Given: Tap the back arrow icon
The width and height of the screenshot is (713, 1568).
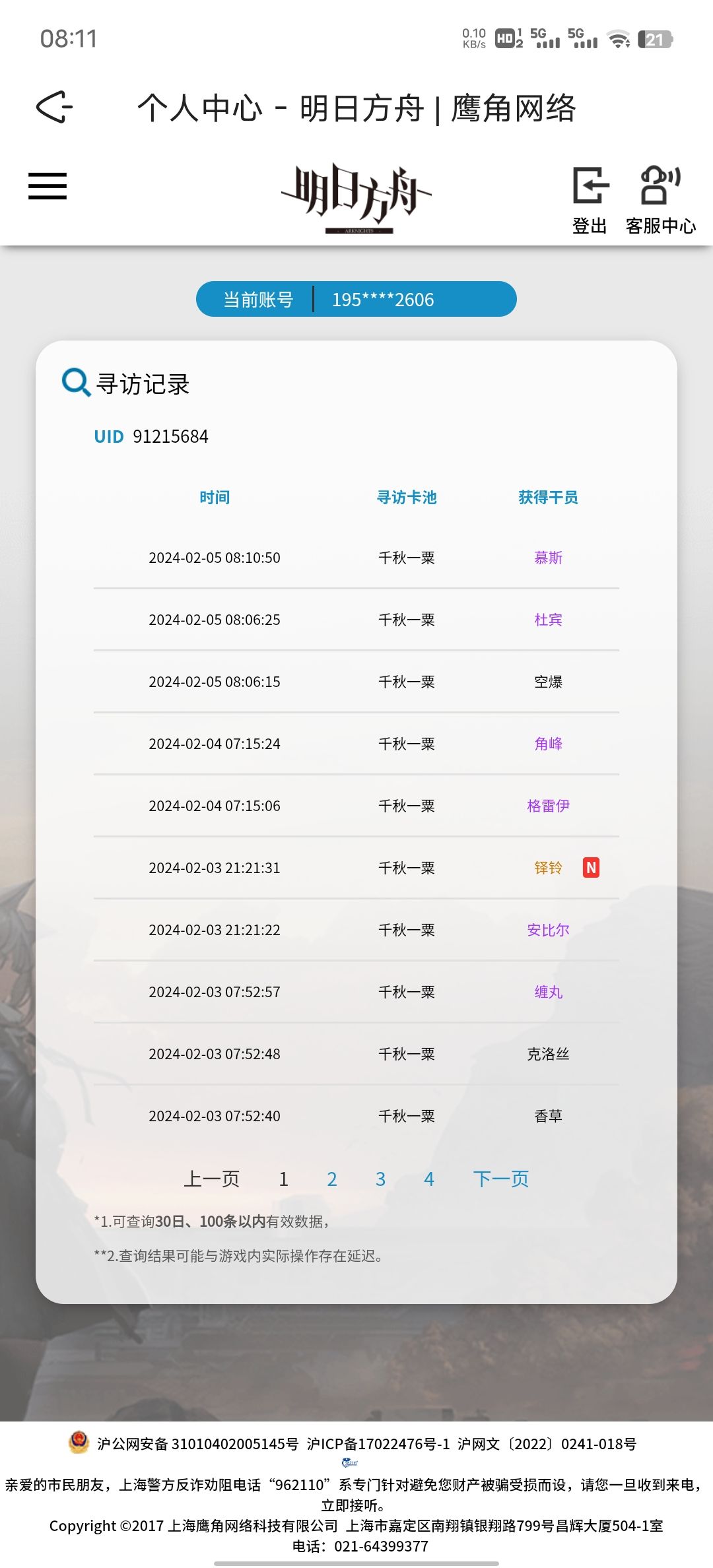Looking at the screenshot, I should (54, 107).
